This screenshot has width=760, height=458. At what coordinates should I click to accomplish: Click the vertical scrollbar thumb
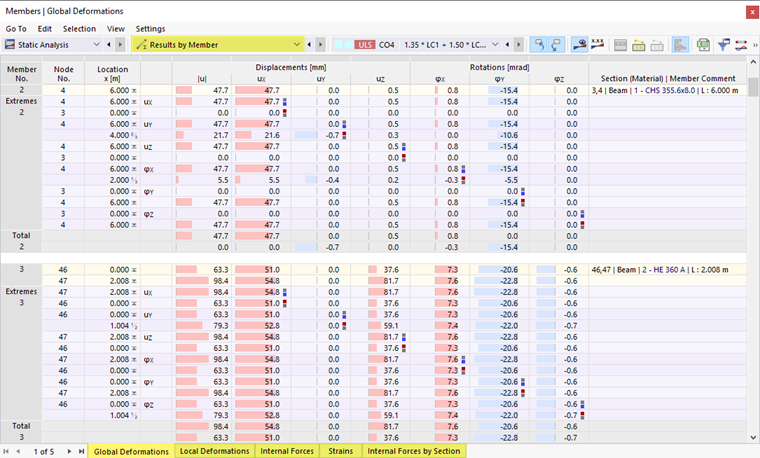coord(753,87)
